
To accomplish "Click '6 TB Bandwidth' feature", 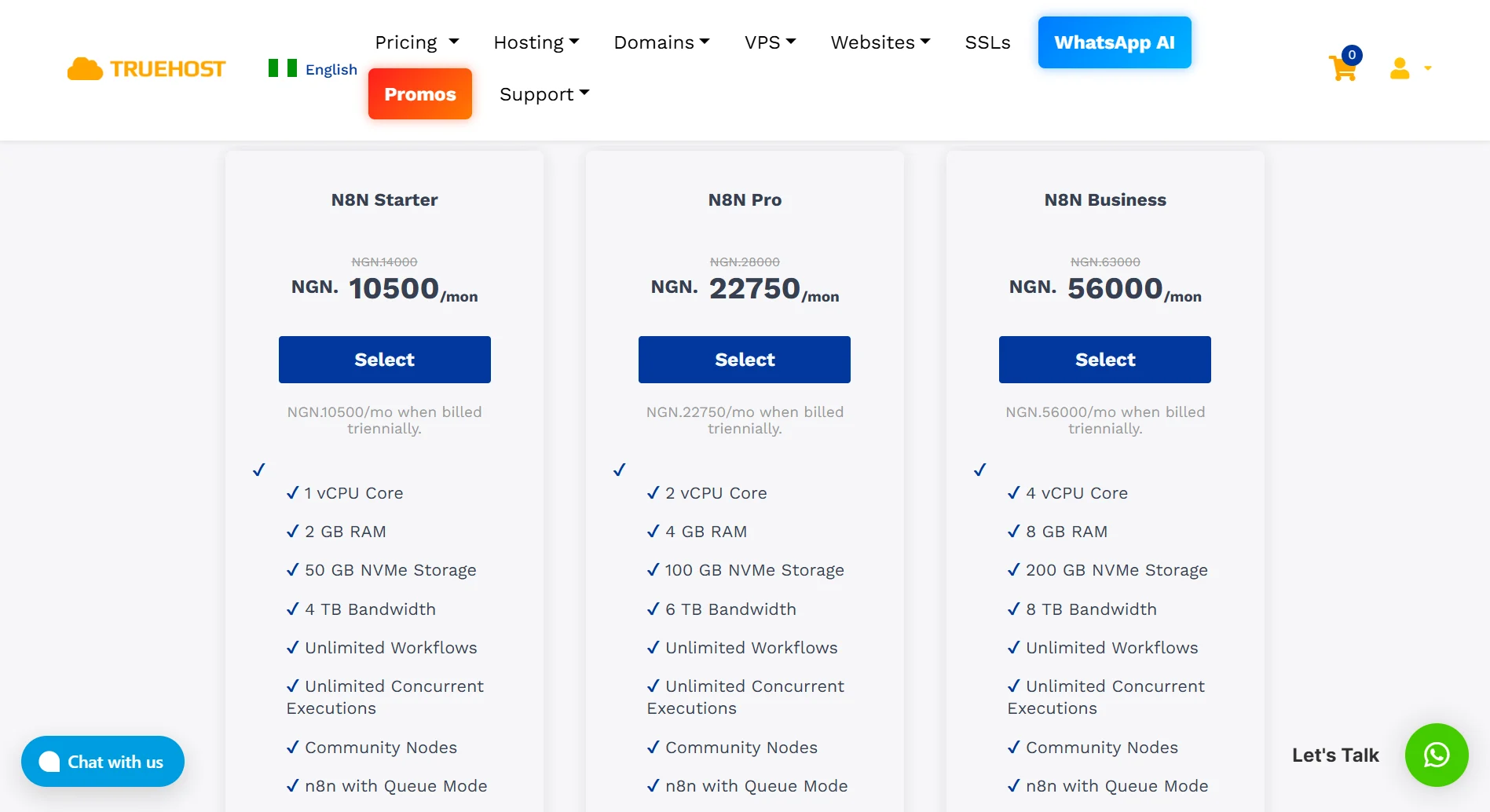I will (x=730, y=609).
